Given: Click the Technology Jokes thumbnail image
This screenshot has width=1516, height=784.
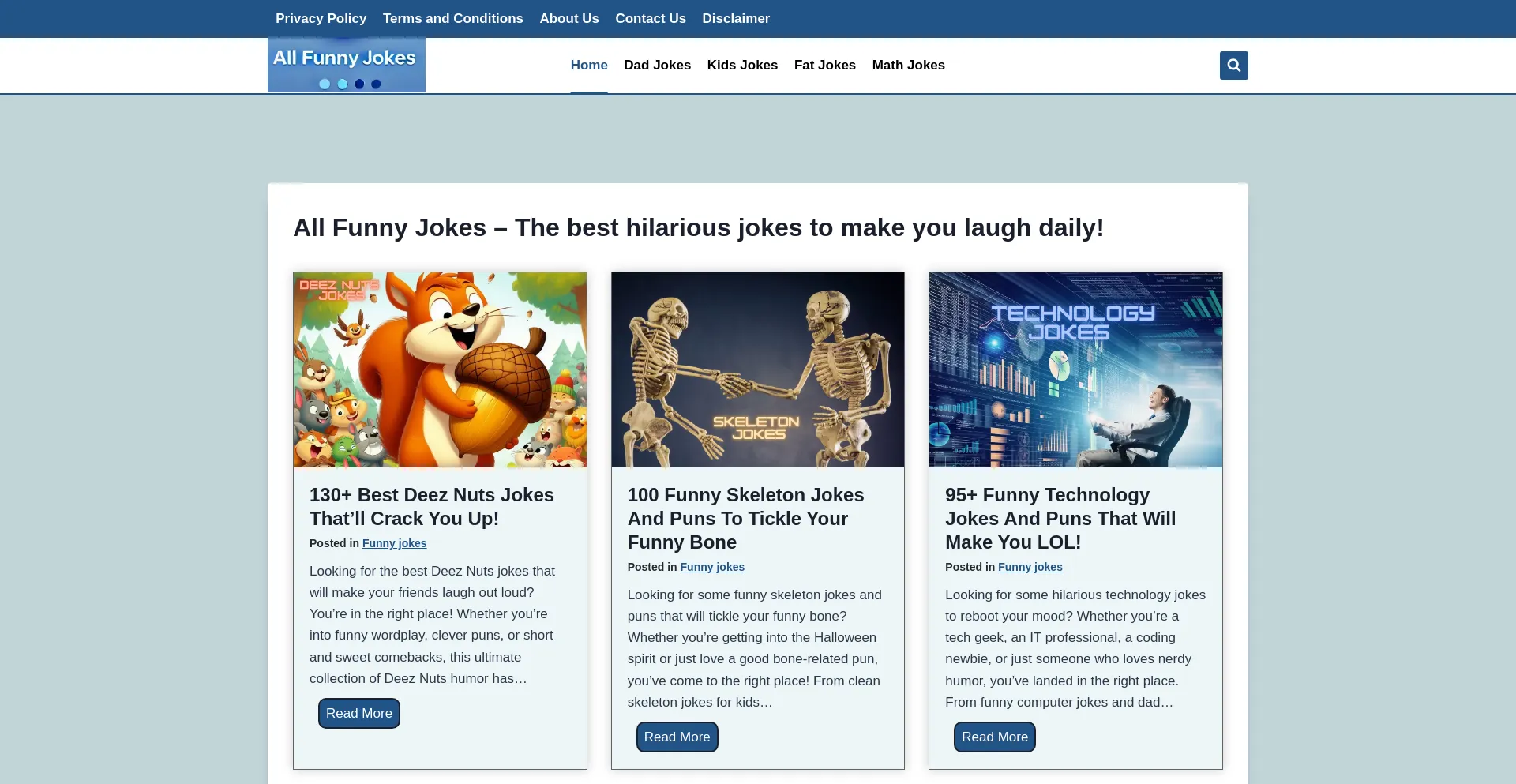Looking at the screenshot, I should point(1075,369).
